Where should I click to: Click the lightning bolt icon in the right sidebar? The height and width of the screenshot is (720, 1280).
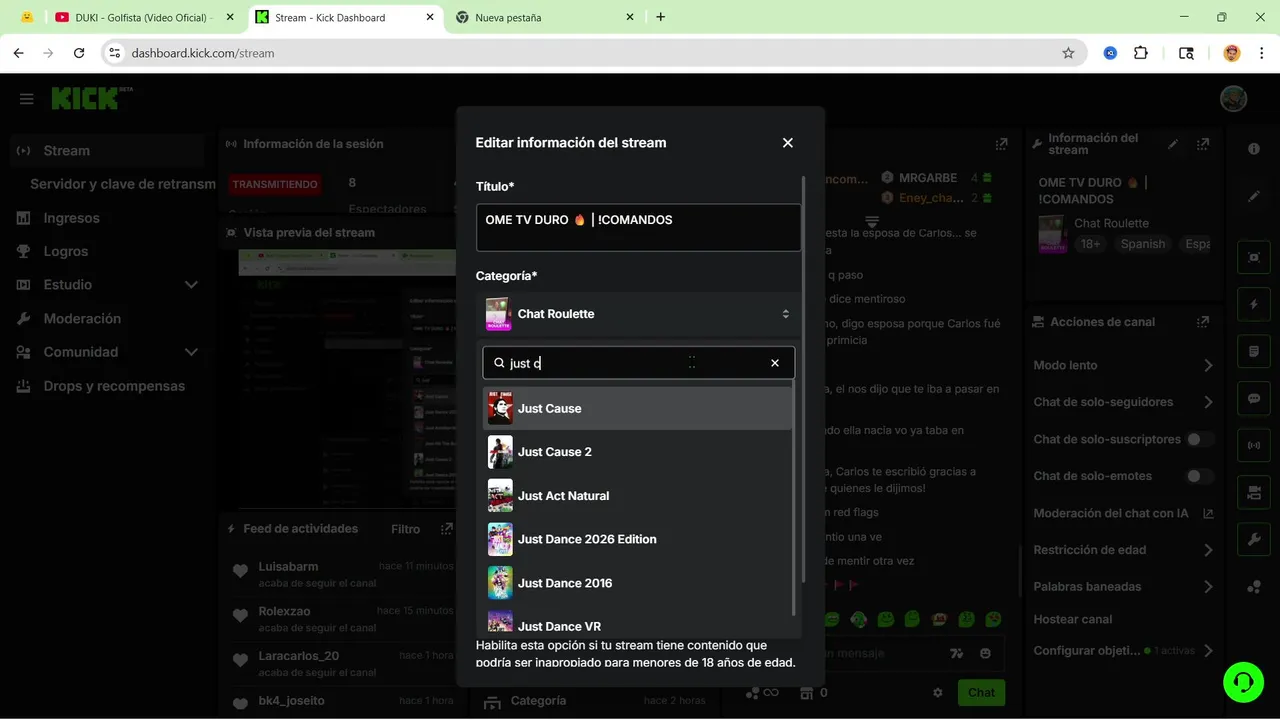(x=1254, y=304)
